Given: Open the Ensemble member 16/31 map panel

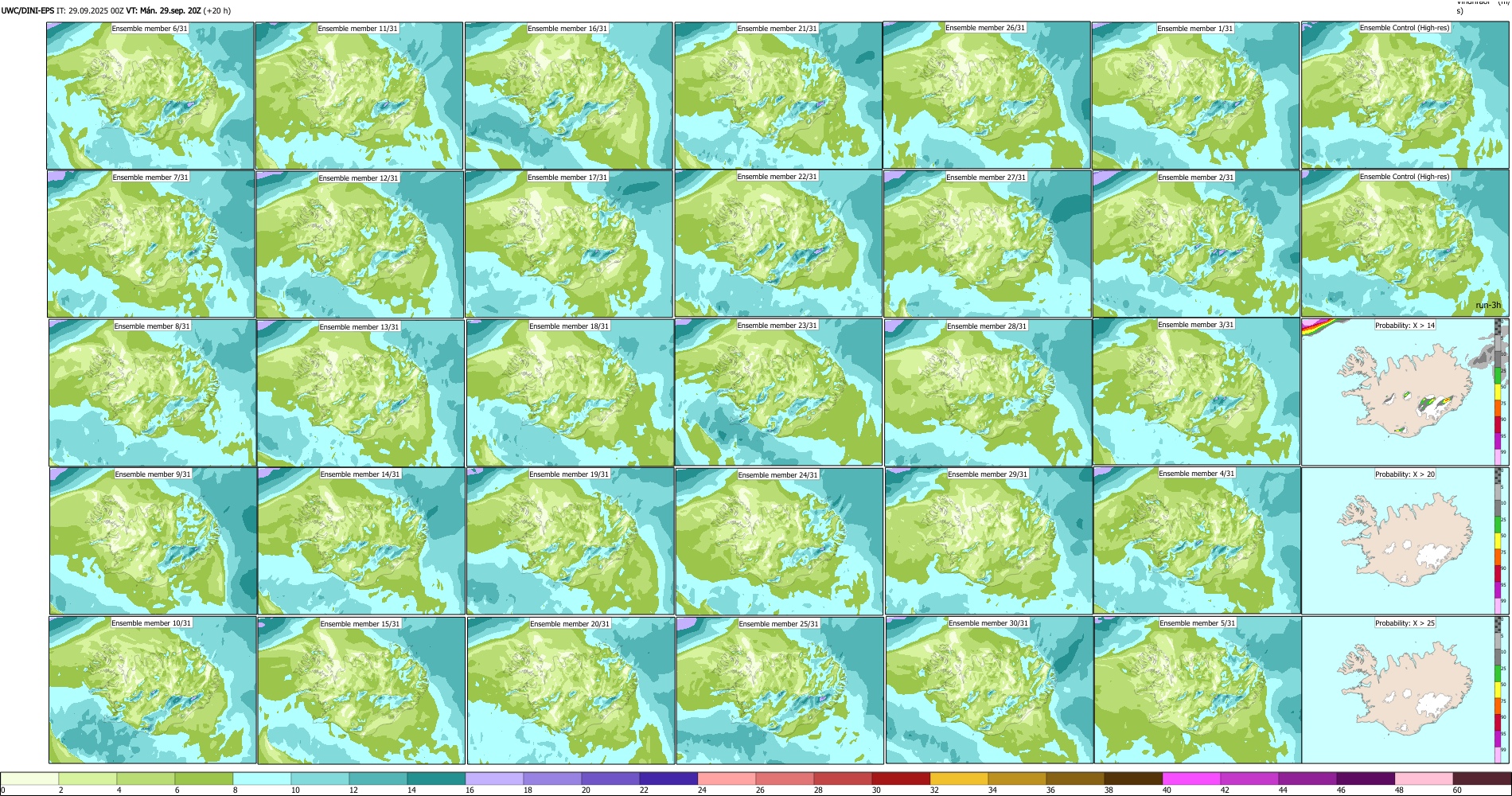Looking at the screenshot, I should 569,96.
